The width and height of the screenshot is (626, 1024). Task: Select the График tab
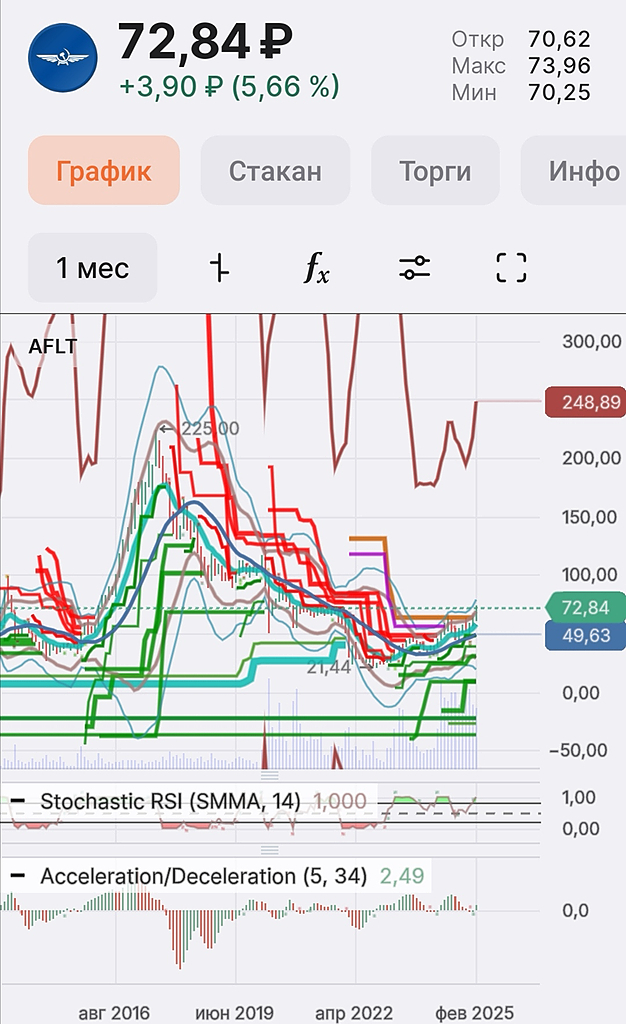(x=104, y=170)
